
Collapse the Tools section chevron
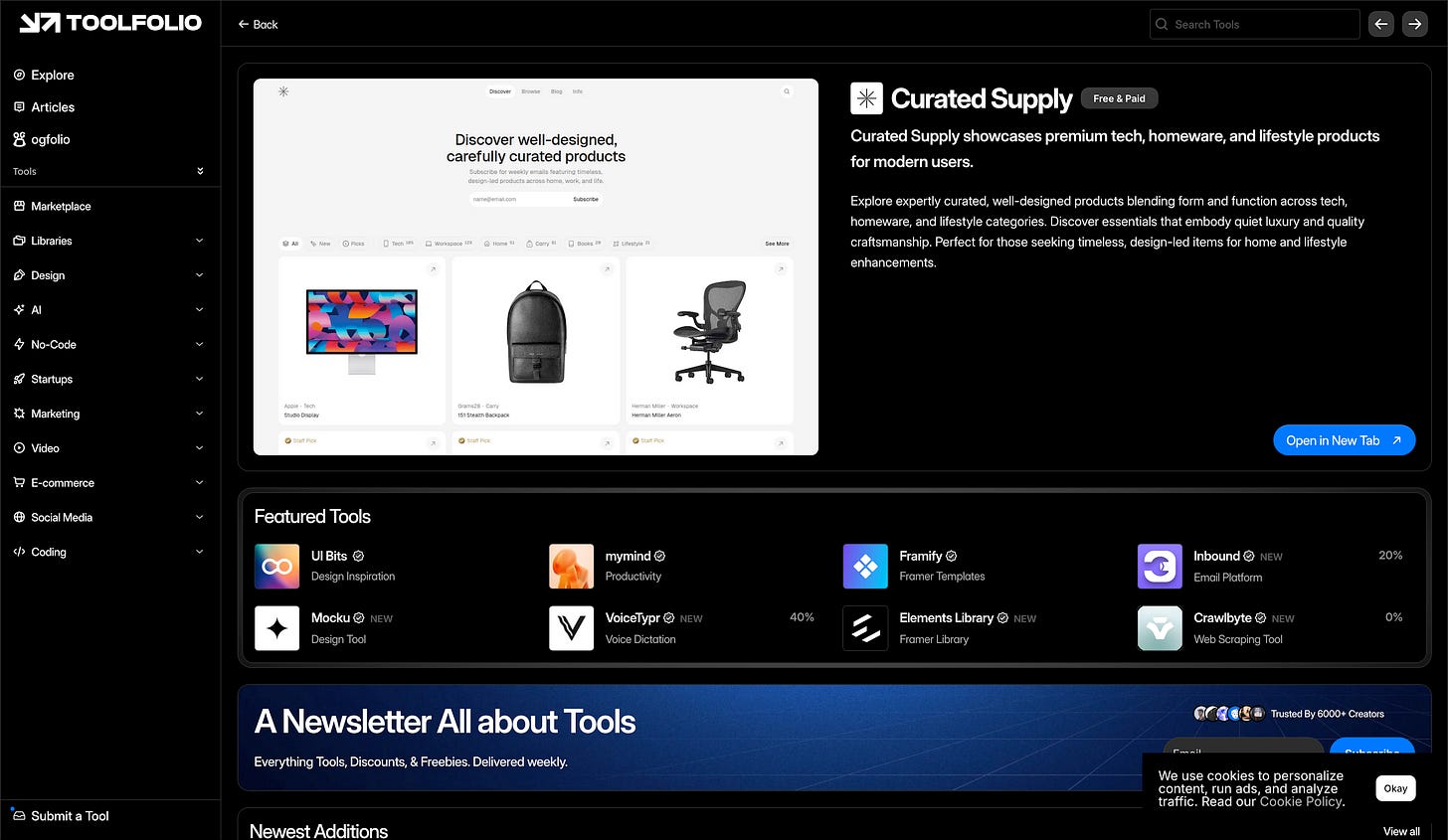point(200,171)
